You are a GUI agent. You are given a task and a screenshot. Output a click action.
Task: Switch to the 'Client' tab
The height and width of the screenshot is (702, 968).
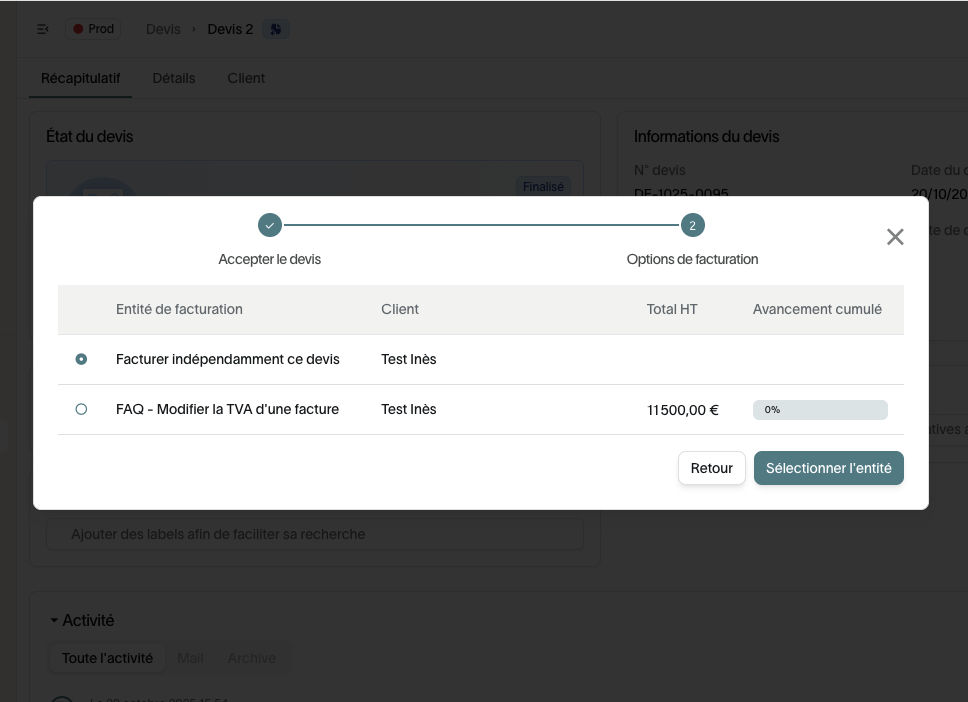click(x=246, y=78)
